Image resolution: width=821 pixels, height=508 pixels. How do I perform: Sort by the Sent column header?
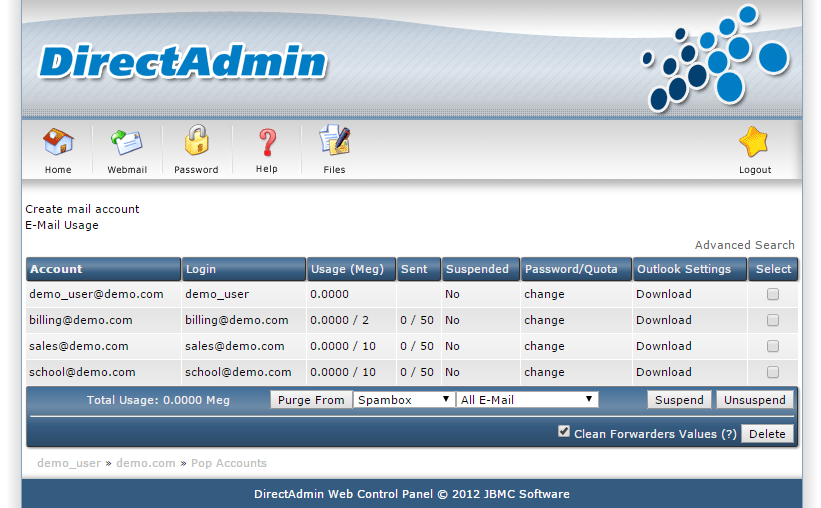pyautogui.click(x=419, y=269)
